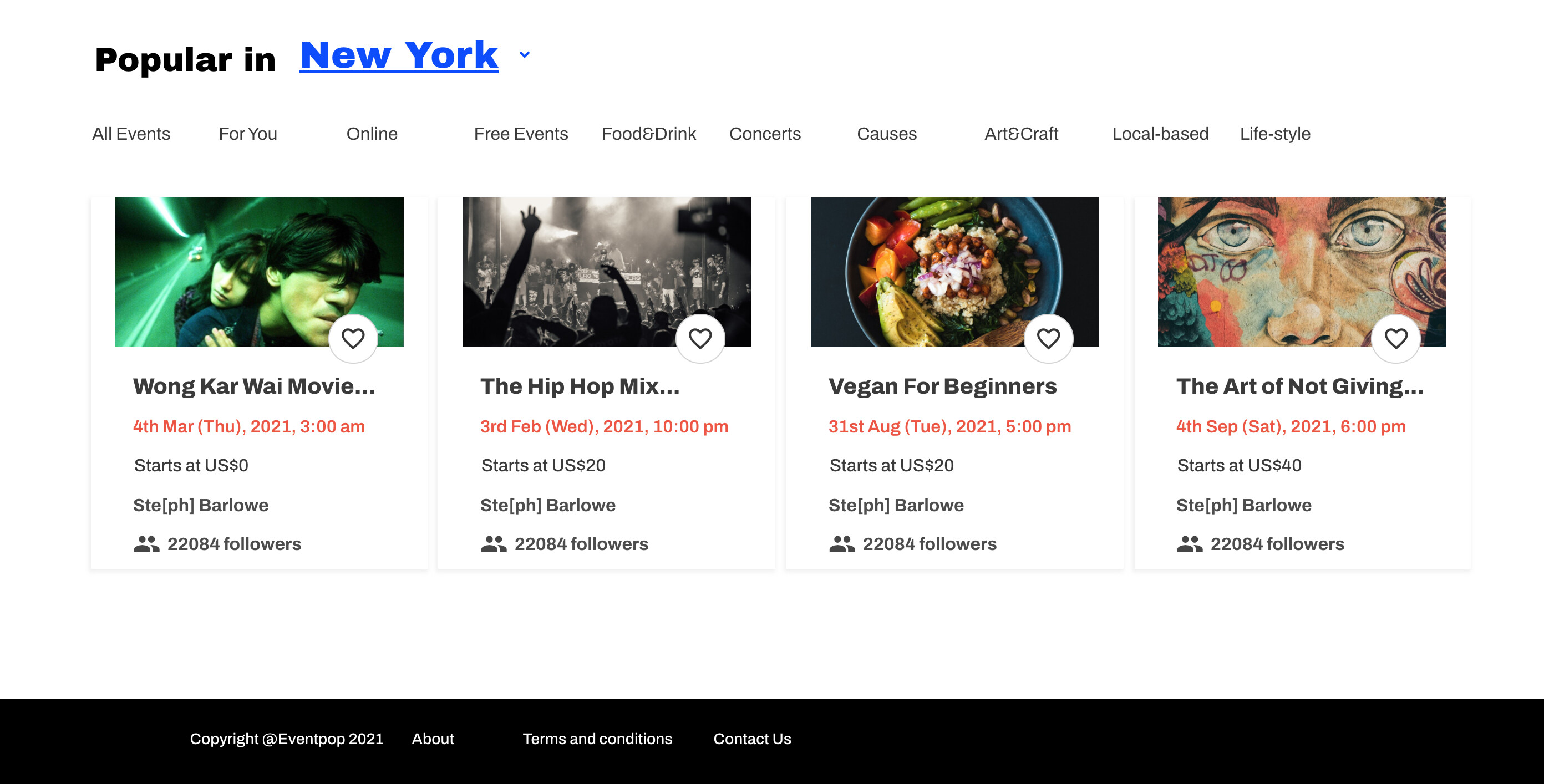Open the Life-style category
Screen dimensions: 1544x784
pos(1274,134)
